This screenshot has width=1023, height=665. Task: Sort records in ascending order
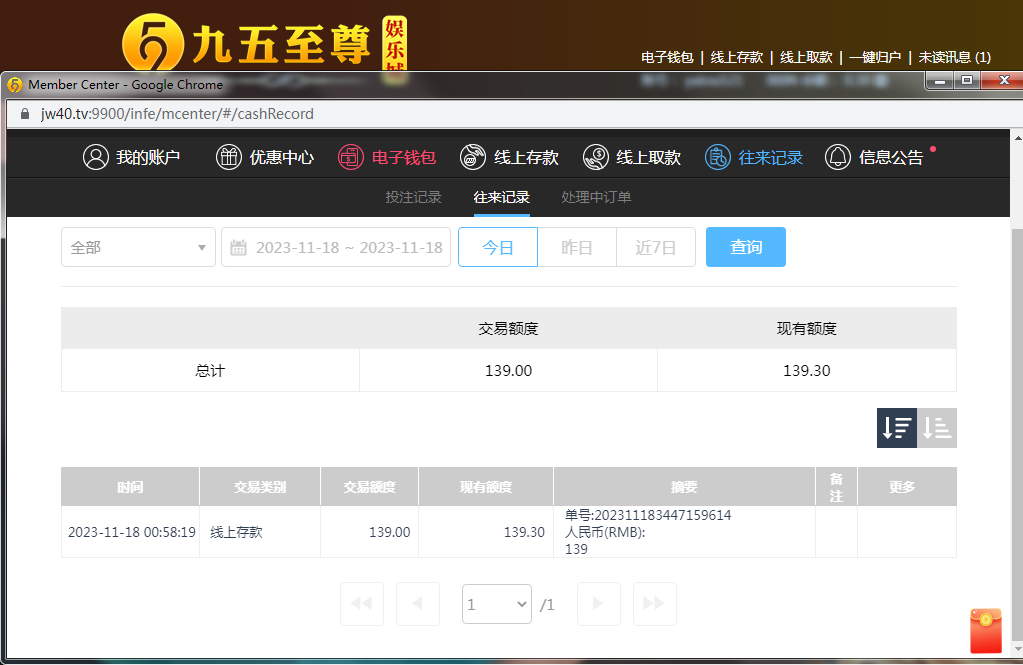coord(937,428)
